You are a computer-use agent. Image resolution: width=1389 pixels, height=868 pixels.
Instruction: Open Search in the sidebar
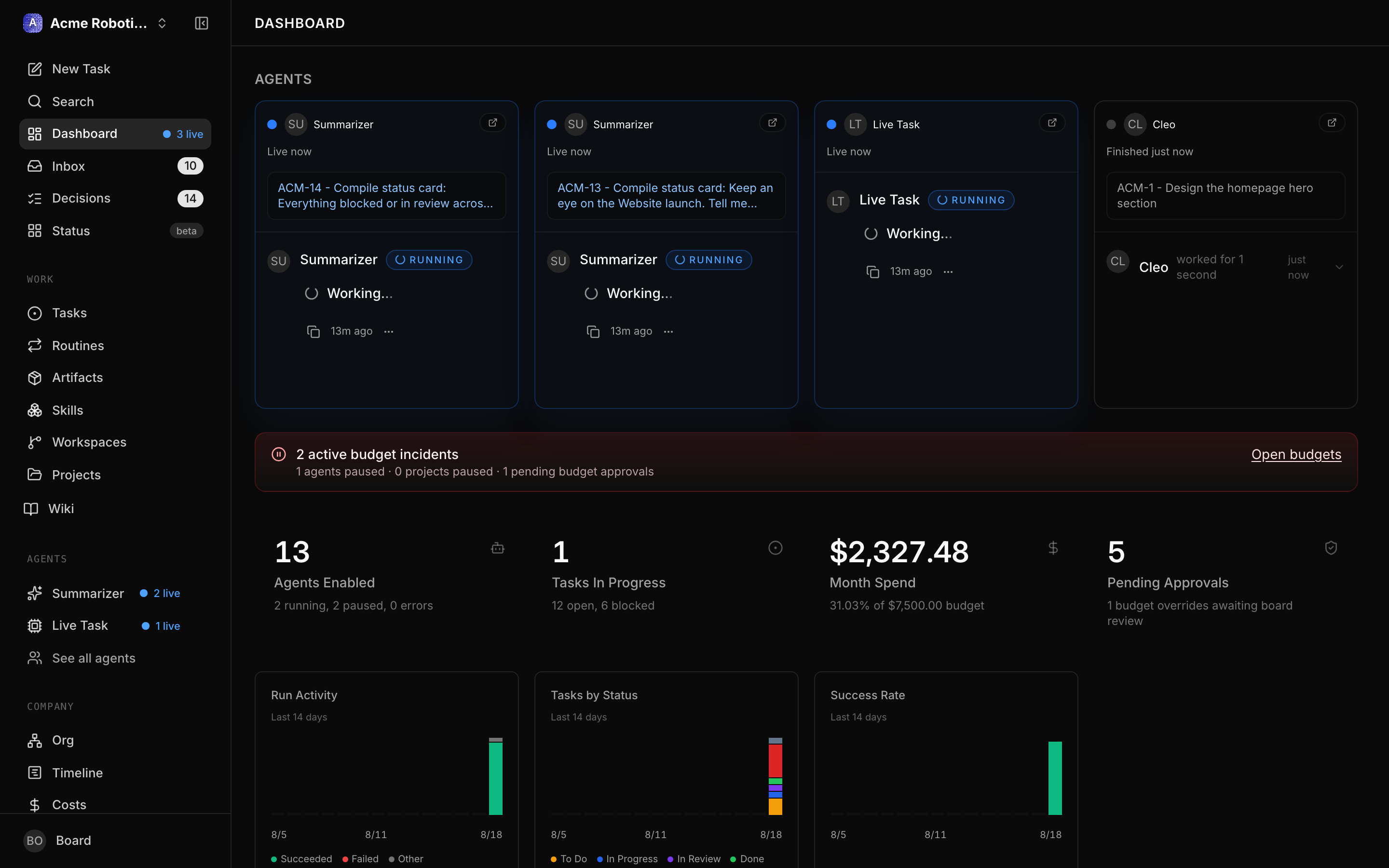115,102
